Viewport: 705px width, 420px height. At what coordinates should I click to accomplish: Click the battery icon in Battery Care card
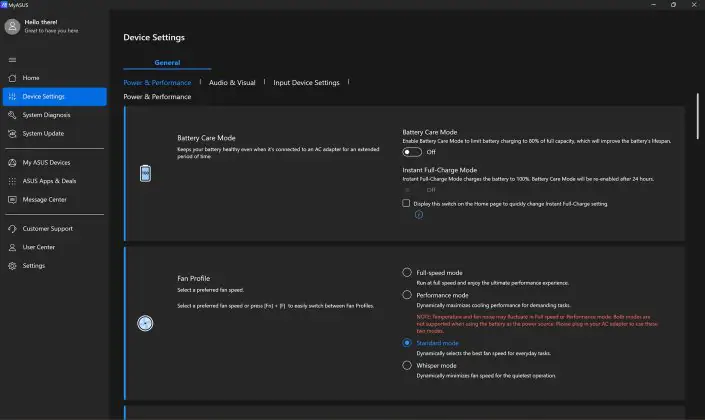point(145,173)
